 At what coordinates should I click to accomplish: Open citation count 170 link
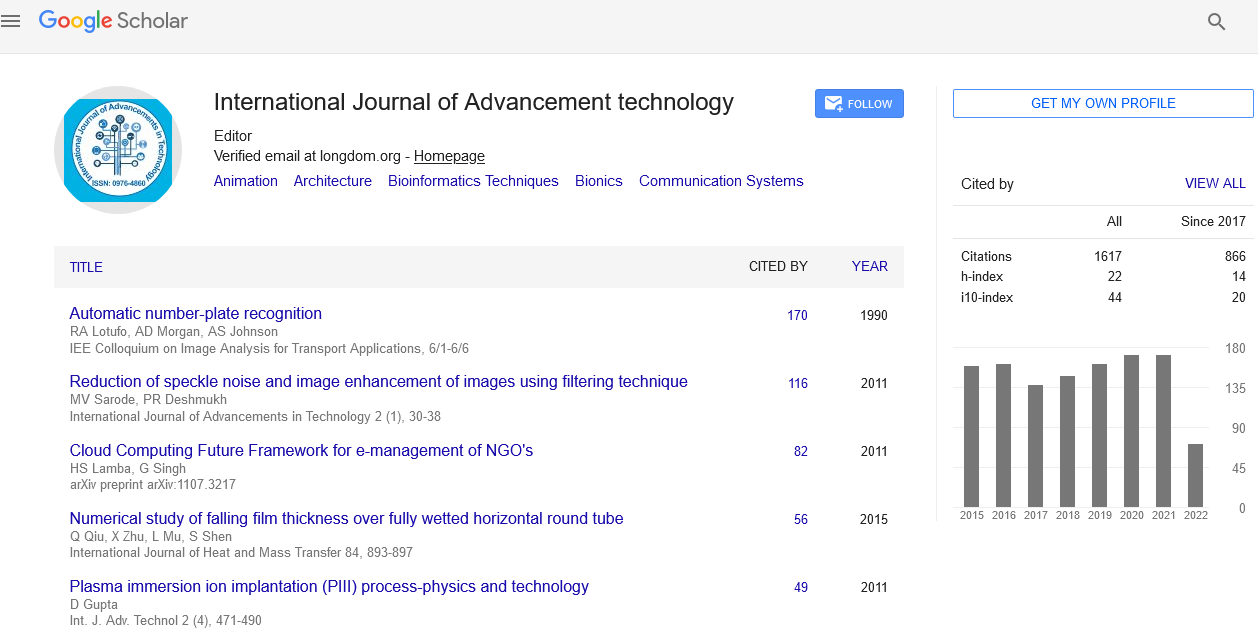point(797,315)
